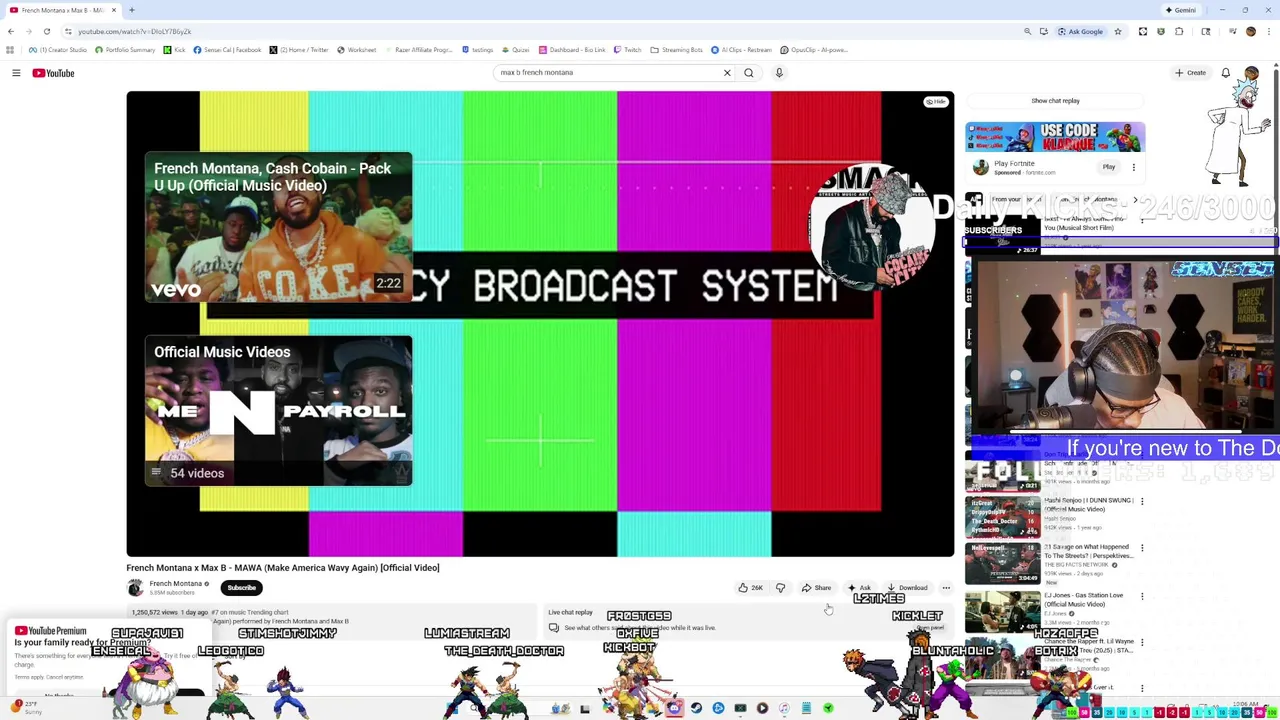
Task: Reload the current page
Action: pyautogui.click(x=47, y=31)
